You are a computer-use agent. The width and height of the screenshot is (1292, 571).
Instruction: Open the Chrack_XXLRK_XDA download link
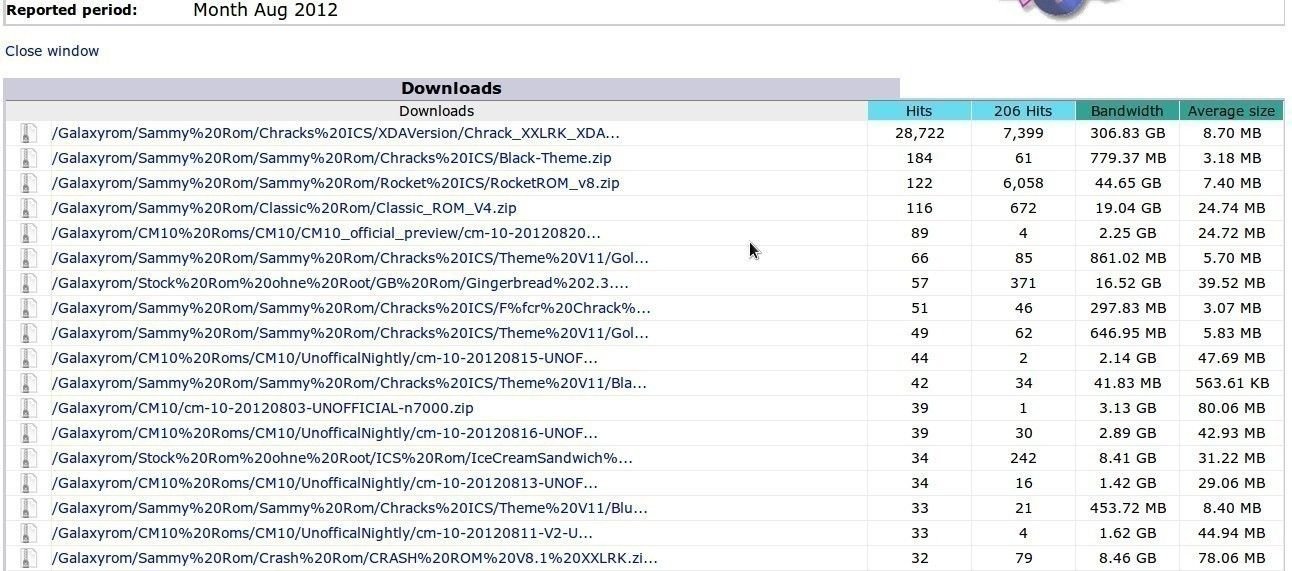pyautogui.click(x=336, y=133)
